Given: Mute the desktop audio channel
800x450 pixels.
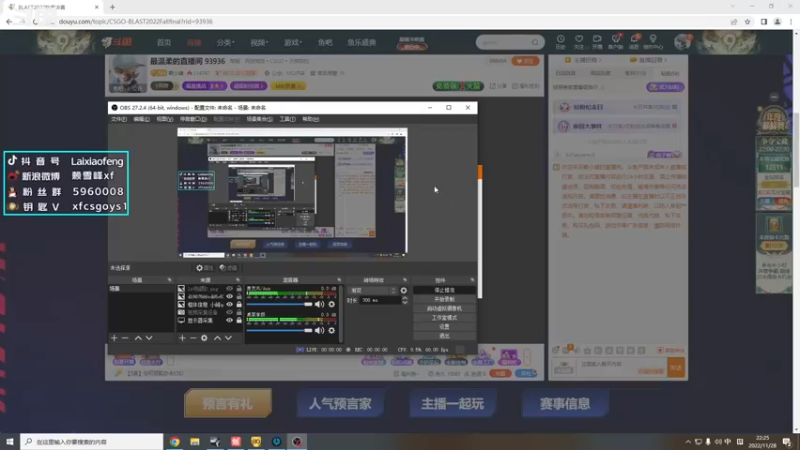Looking at the screenshot, I should coord(319,330).
